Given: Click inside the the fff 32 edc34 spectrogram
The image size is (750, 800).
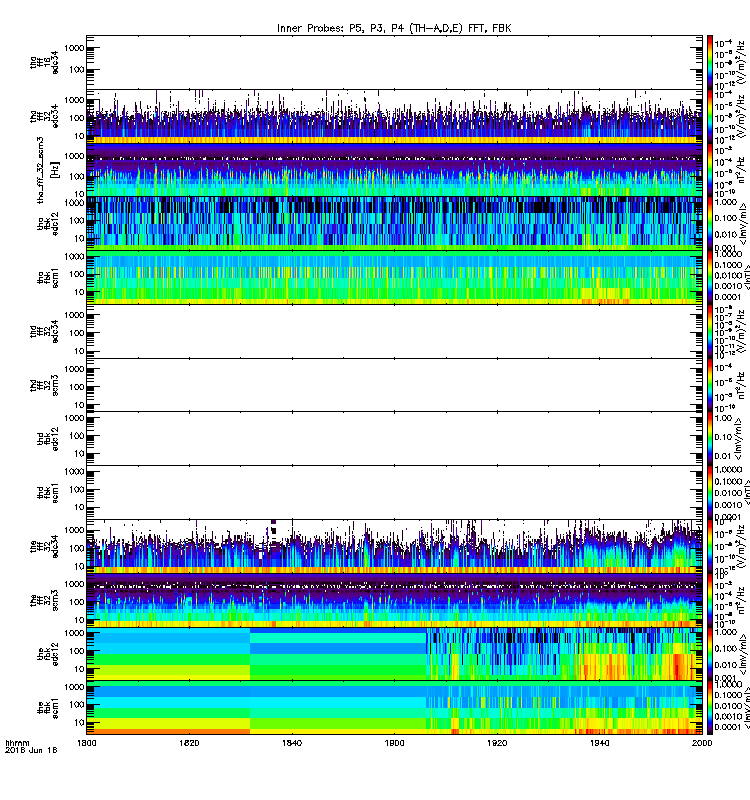Looking at the screenshot, I should click(394, 547).
